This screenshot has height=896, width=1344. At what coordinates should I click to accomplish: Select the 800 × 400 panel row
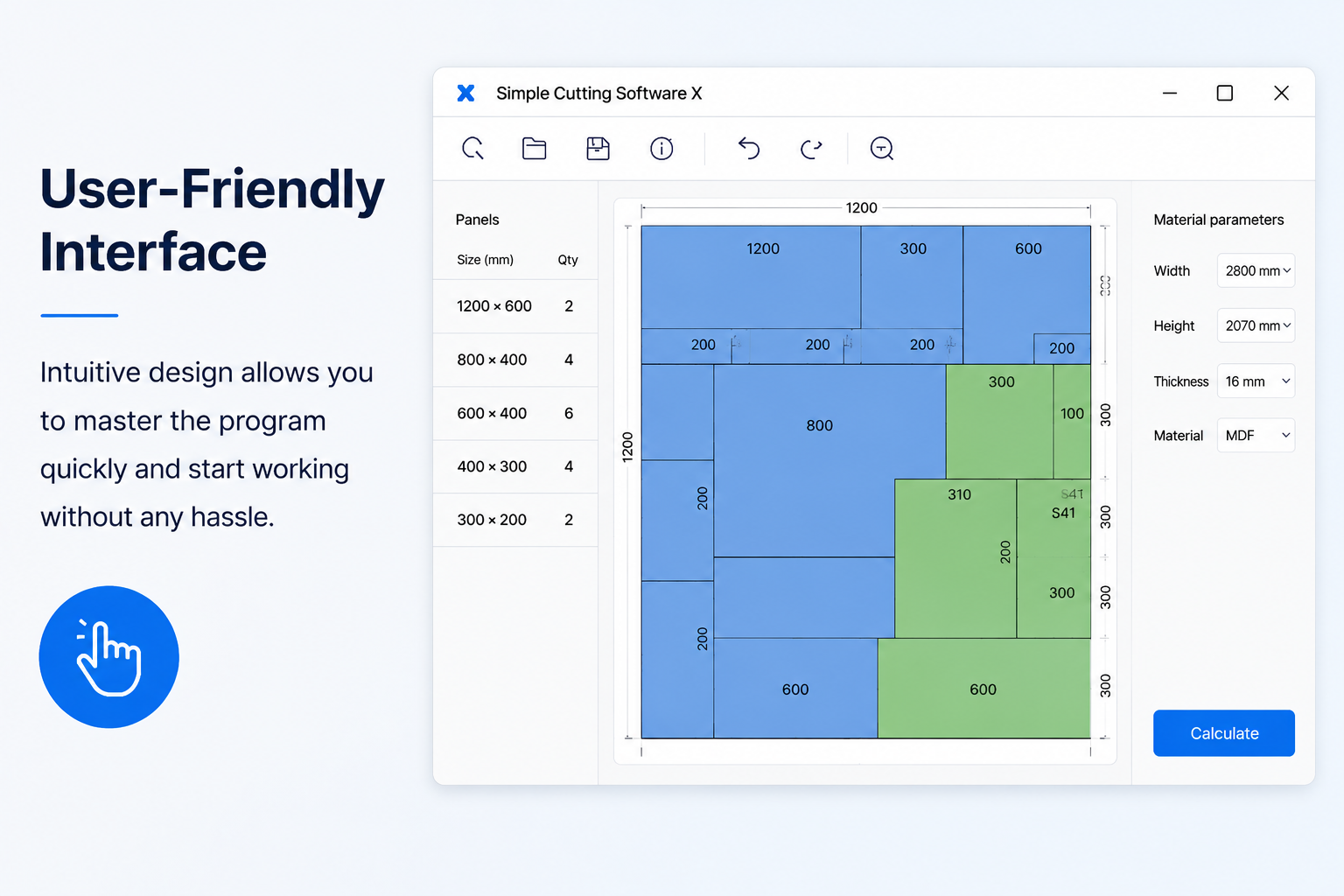[x=515, y=360]
